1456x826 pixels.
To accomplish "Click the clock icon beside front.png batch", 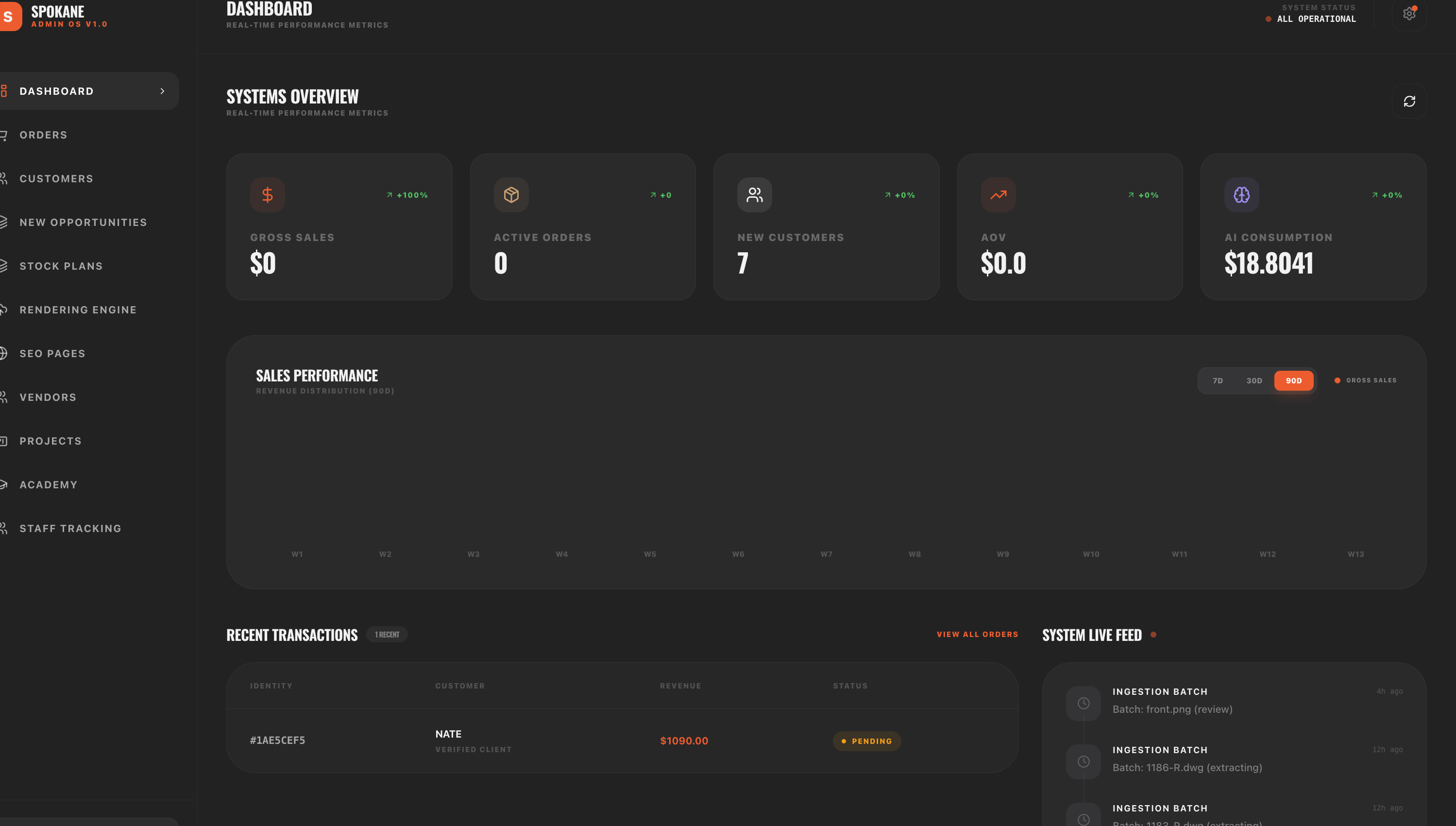I will (x=1083, y=703).
